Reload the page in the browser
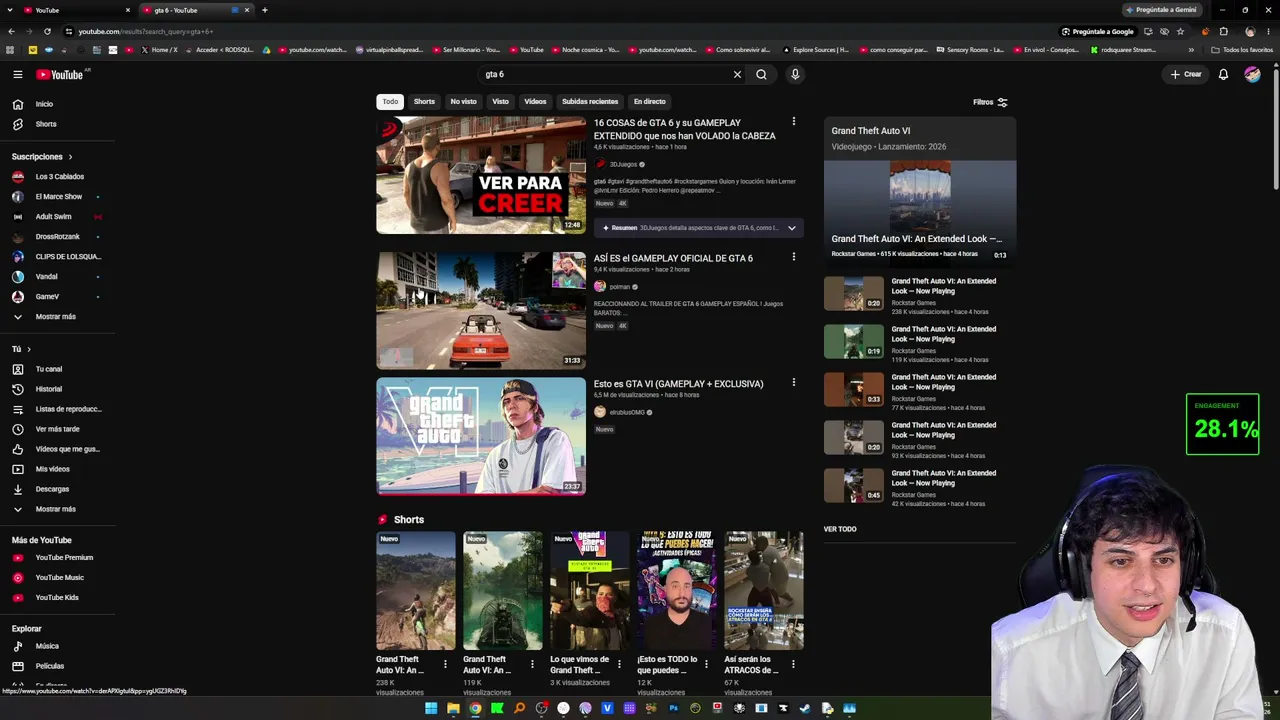The height and width of the screenshot is (720, 1280). pyautogui.click(x=47, y=31)
